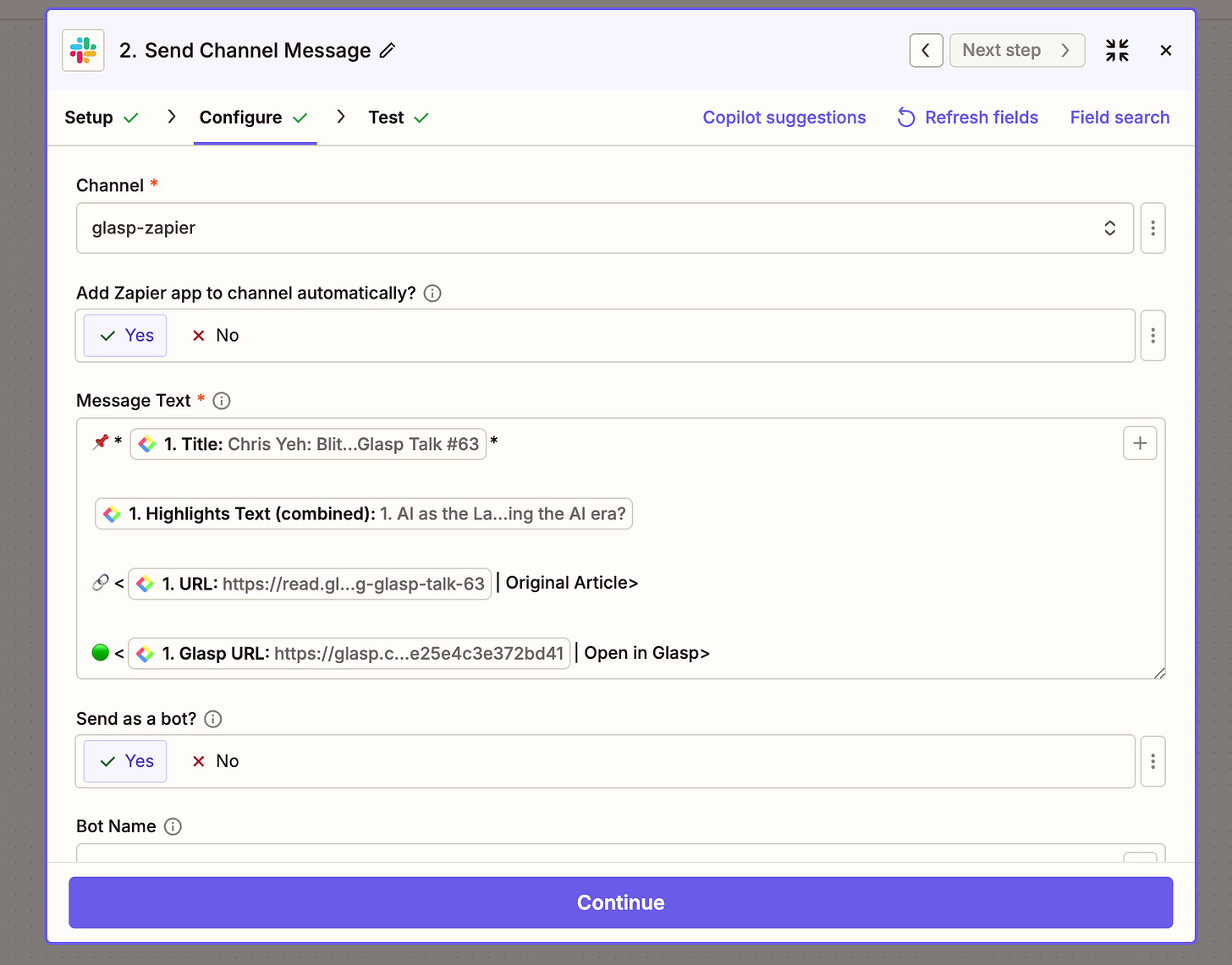Grab the Message Text resize handle
The image size is (1232, 965).
1158,672
